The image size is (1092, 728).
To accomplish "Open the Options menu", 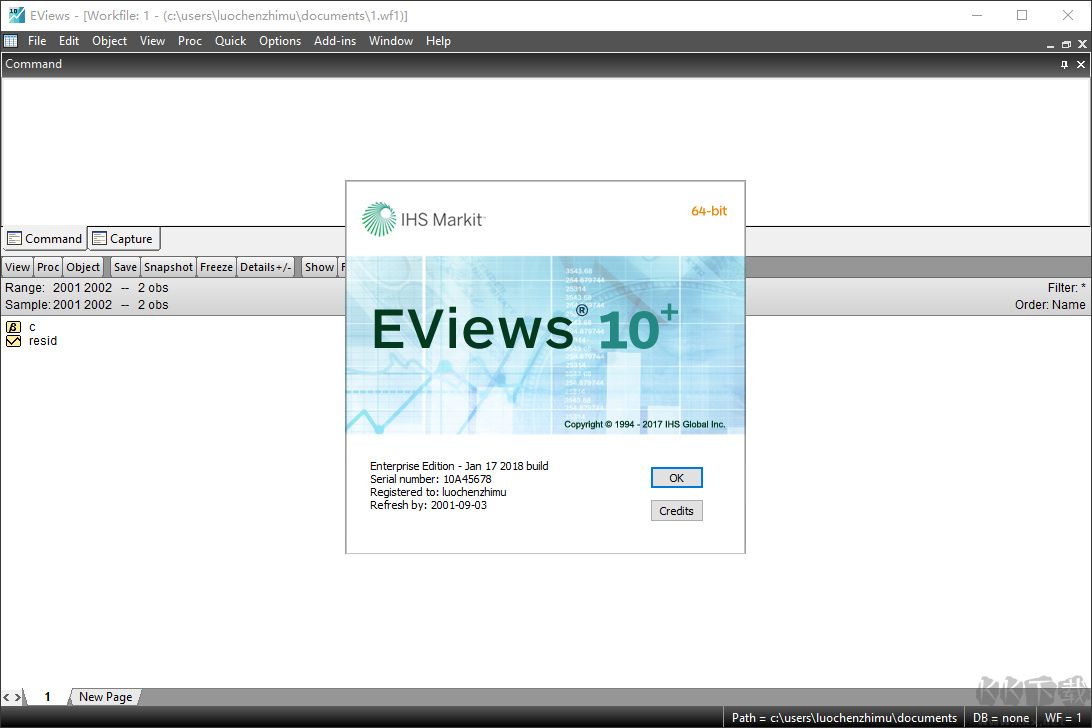I will point(280,41).
